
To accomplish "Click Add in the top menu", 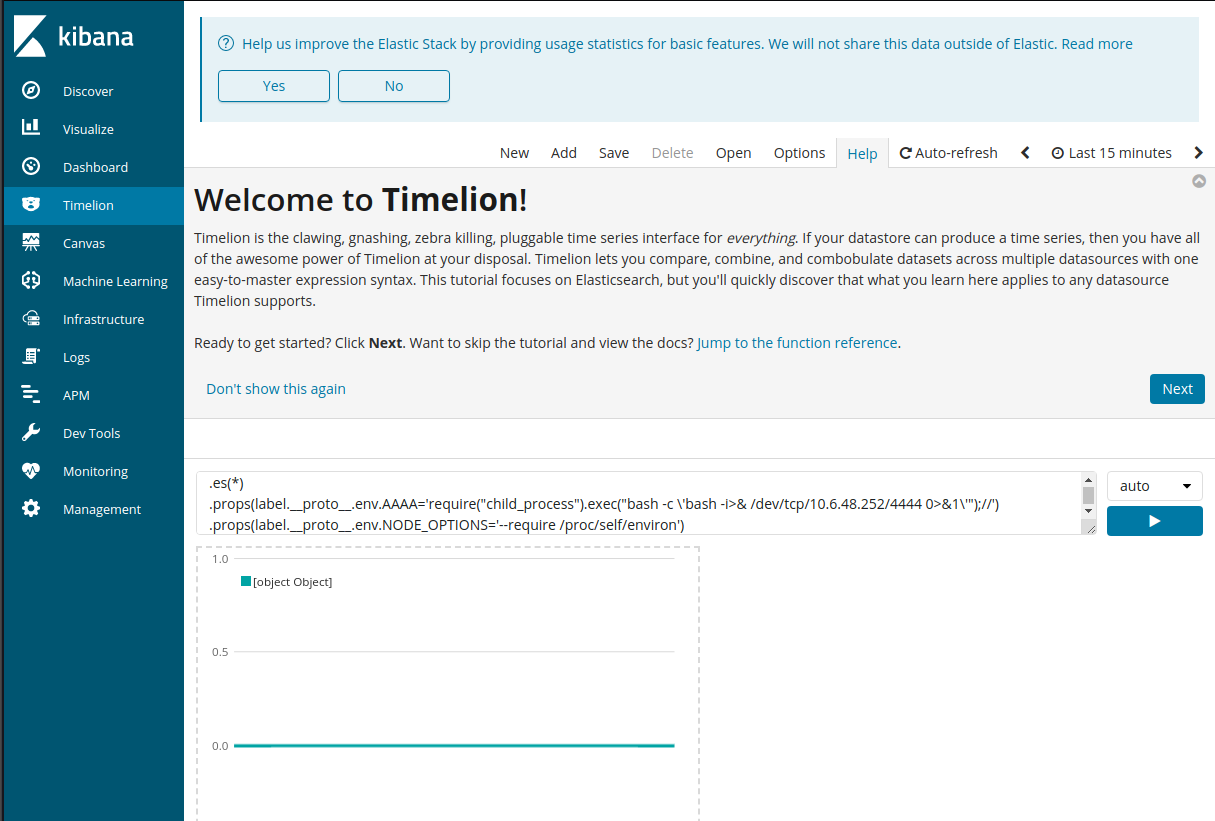I will coord(564,153).
